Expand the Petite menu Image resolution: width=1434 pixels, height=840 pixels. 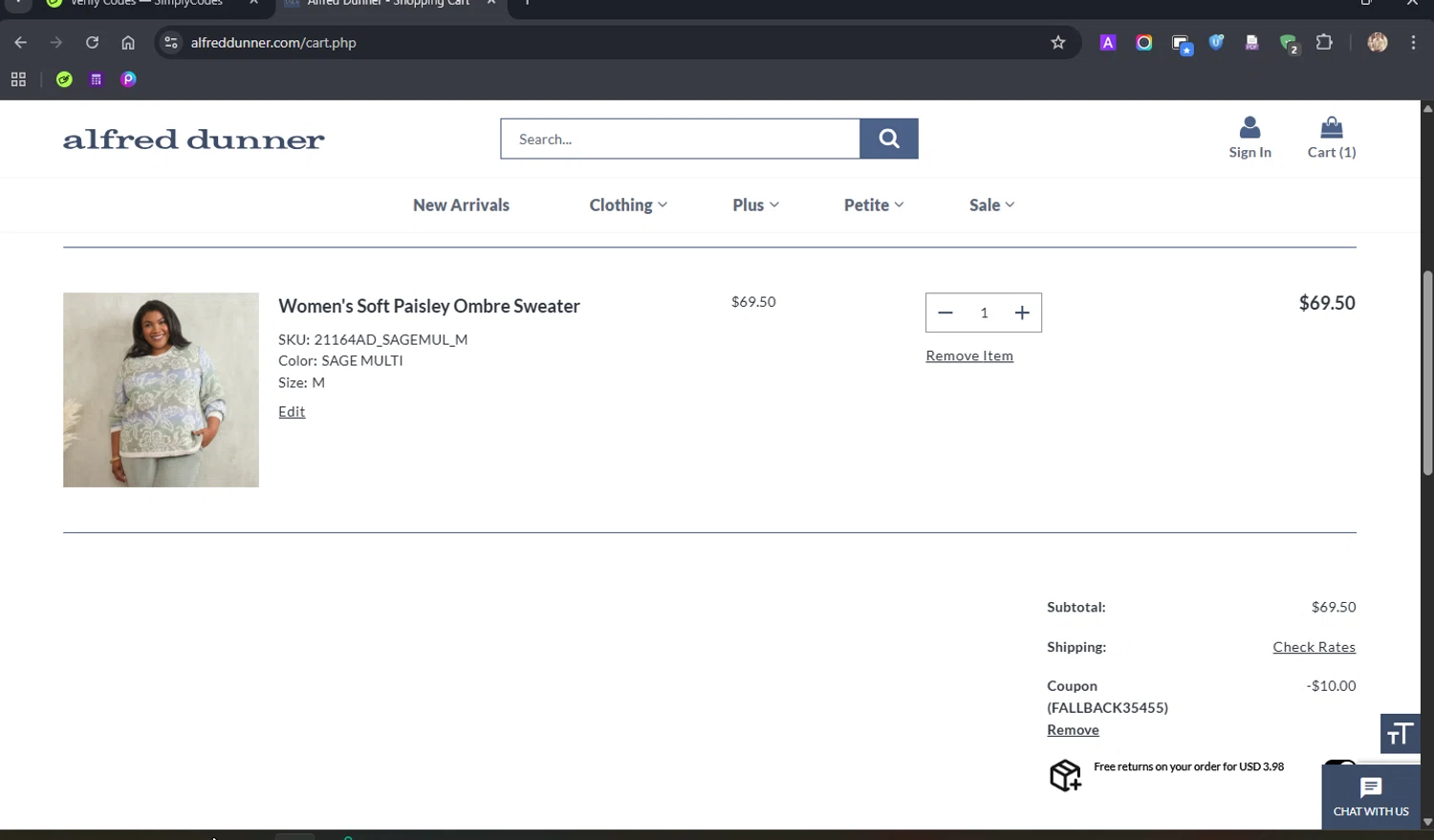(874, 205)
